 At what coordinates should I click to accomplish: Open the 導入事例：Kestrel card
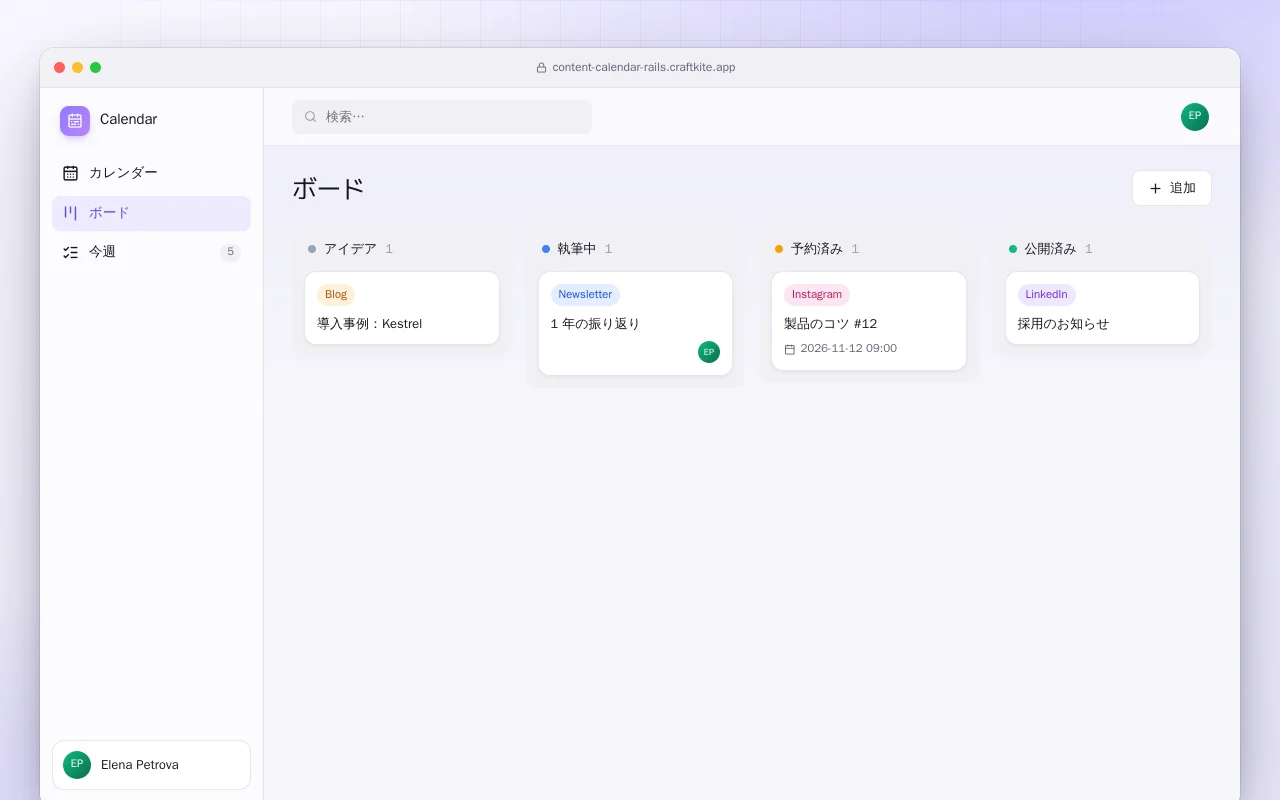(402, 308)
